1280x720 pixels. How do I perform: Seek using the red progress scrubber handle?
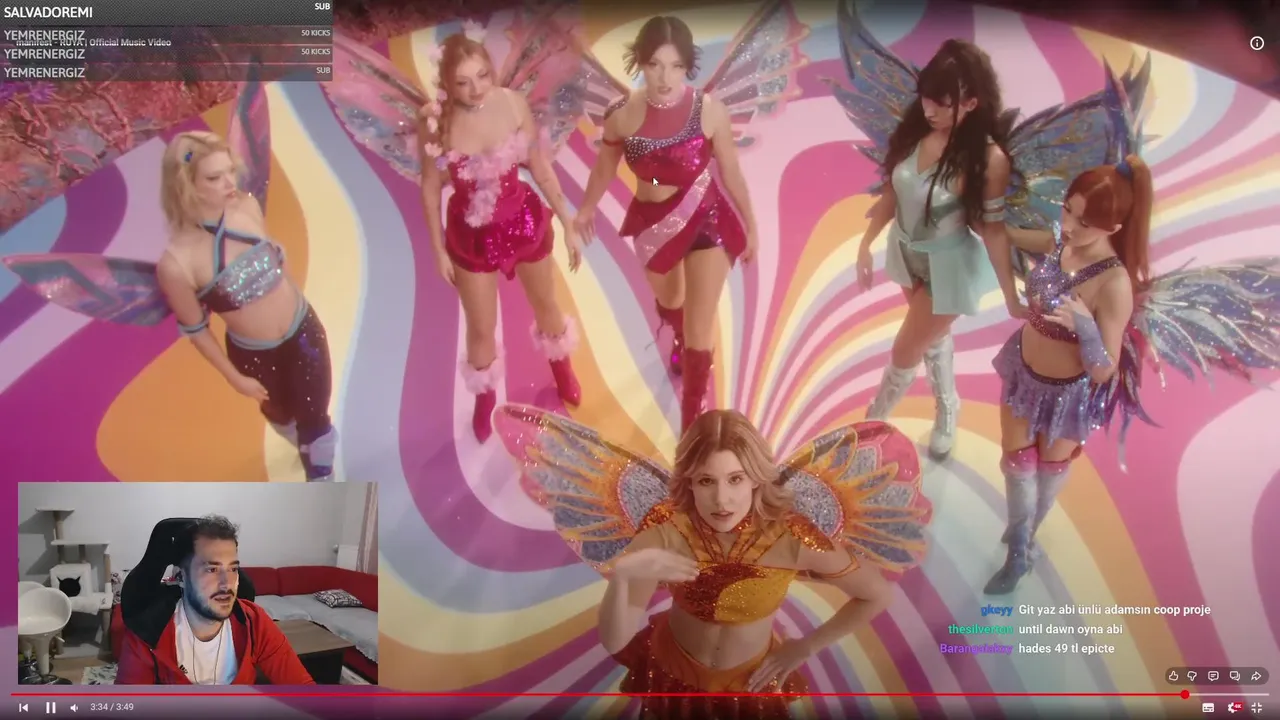tap(1185, 694)
